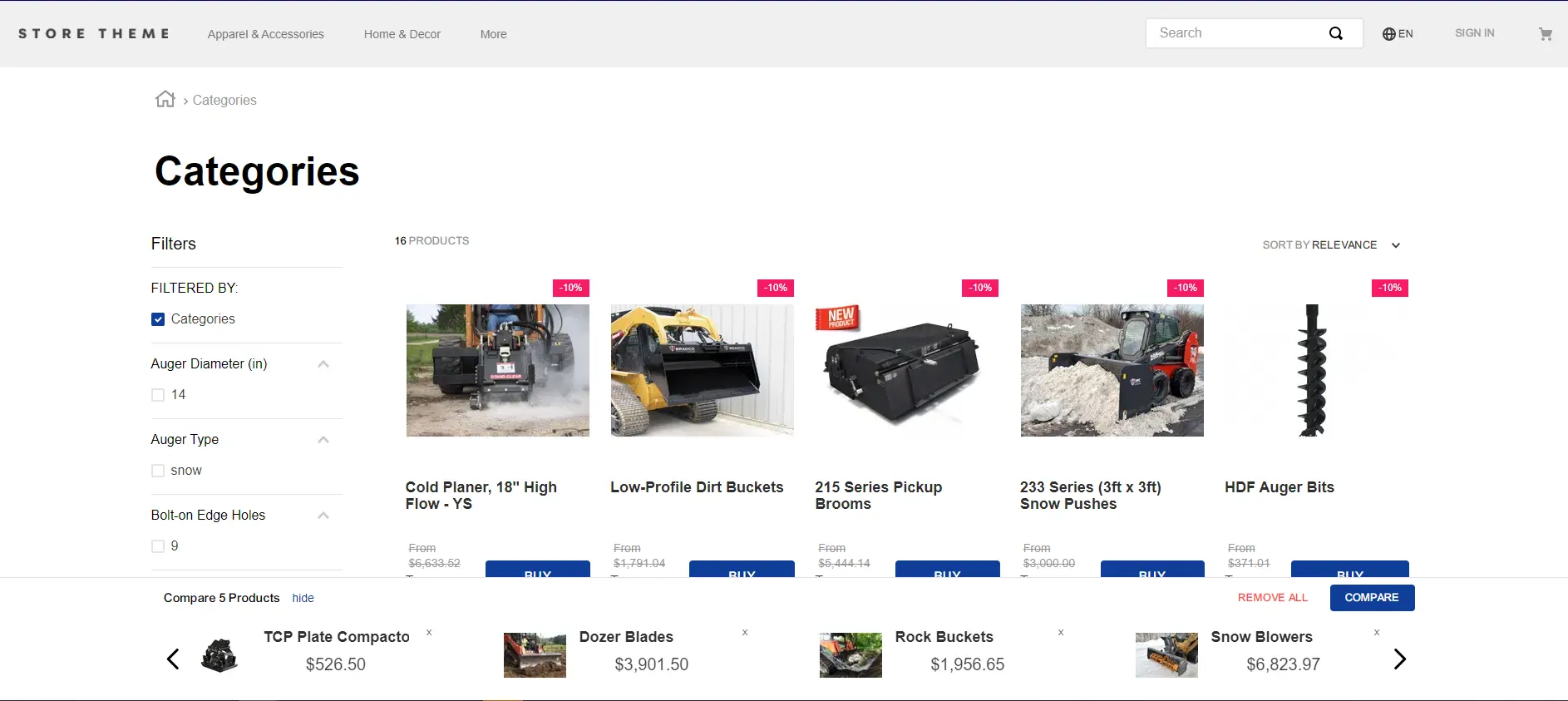Enable the snow Auger Type filter
1568x701 pixels.
[x=158, y=471]
